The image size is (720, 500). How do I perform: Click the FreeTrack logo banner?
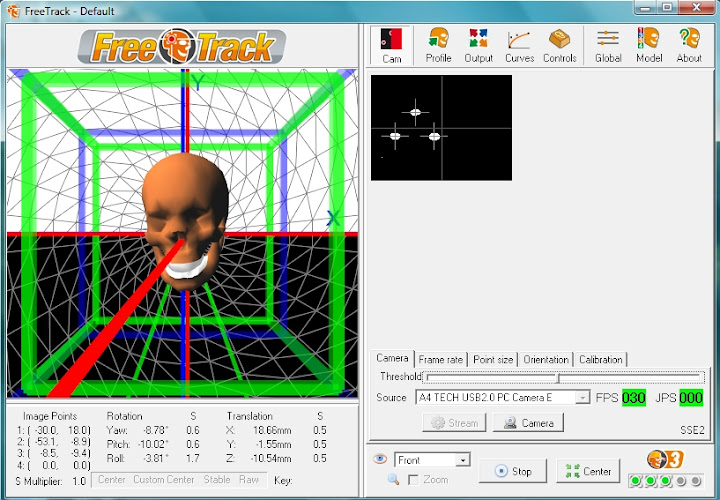click(x=182, y=47)
